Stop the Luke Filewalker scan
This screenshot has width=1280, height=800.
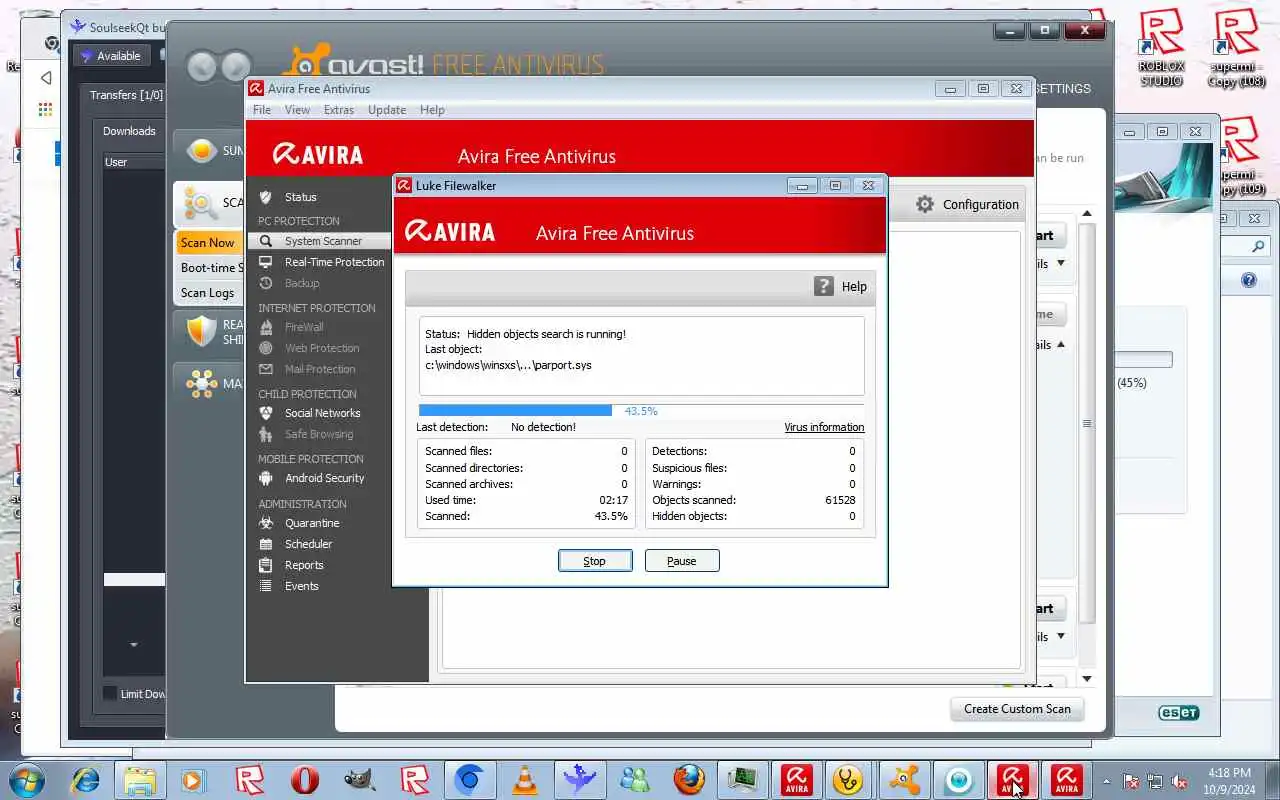[x=595, y=561]
